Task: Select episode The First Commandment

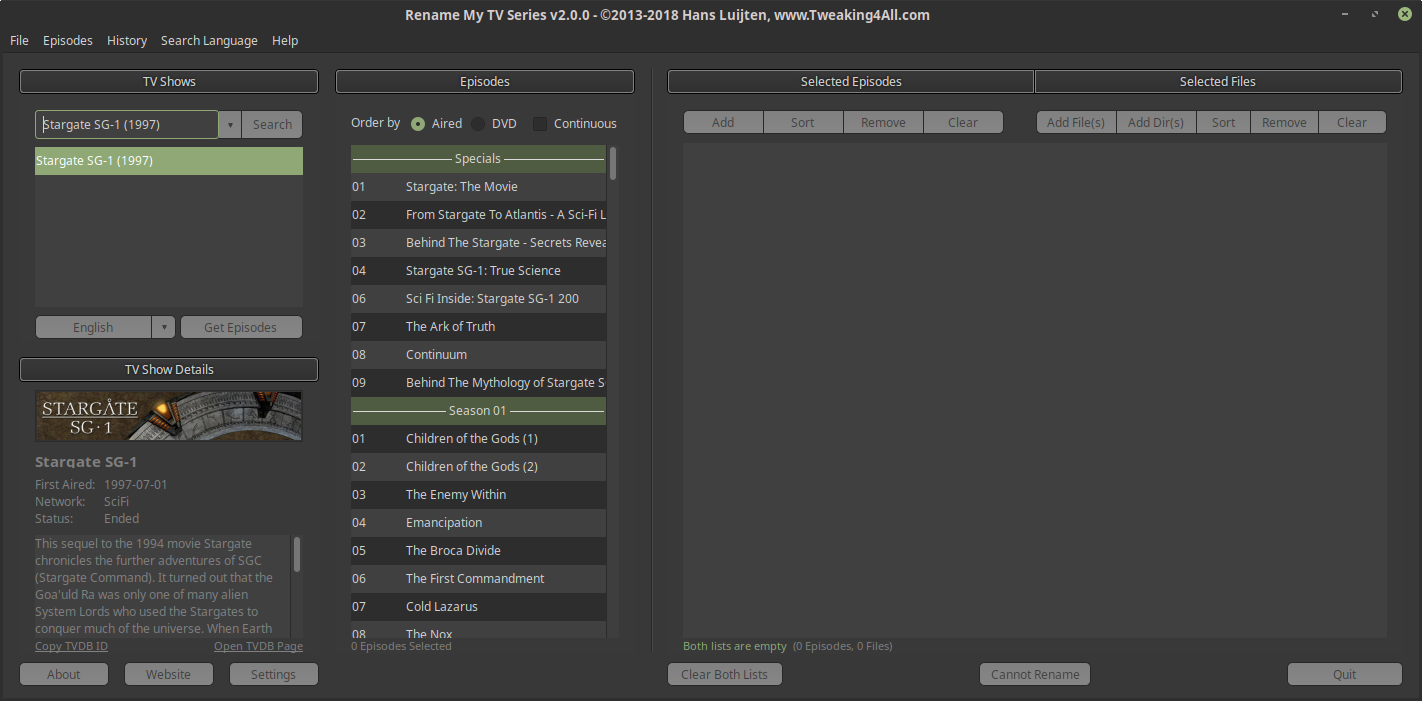Action: point(478,578)
